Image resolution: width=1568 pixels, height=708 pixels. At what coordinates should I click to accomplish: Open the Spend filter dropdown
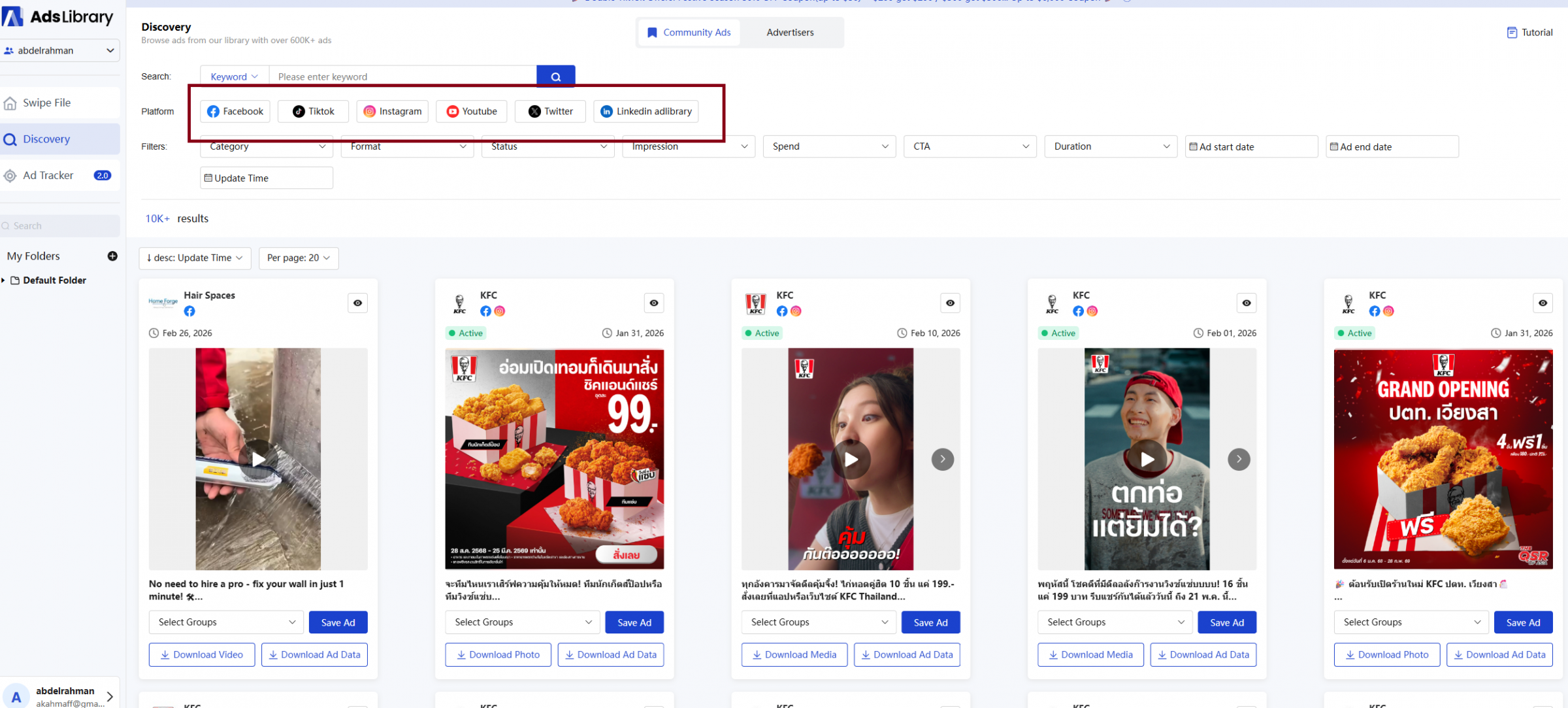click(x=830, y=146)
